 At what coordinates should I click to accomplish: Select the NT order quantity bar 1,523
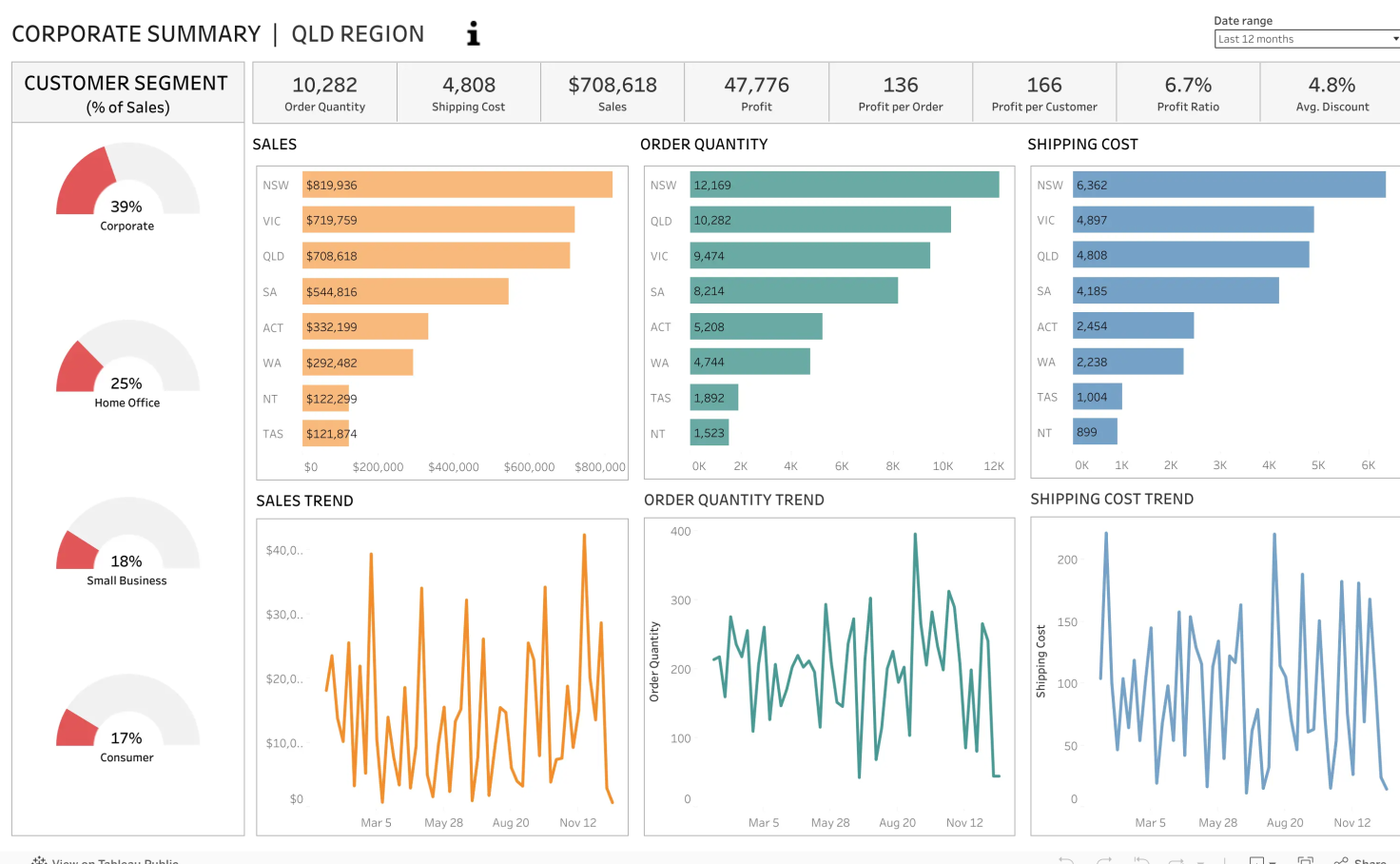[710, 433]
